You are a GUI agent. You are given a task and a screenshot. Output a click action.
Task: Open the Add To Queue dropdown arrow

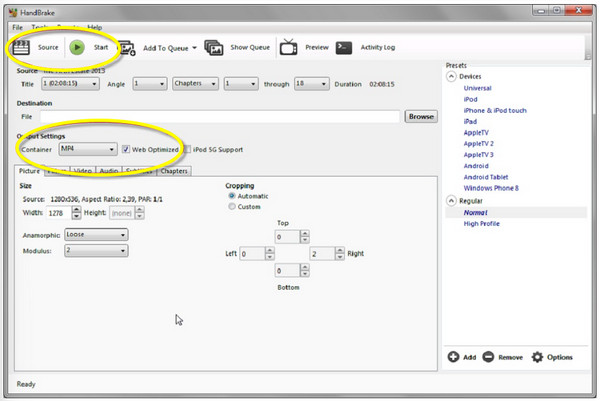(194, 48)
